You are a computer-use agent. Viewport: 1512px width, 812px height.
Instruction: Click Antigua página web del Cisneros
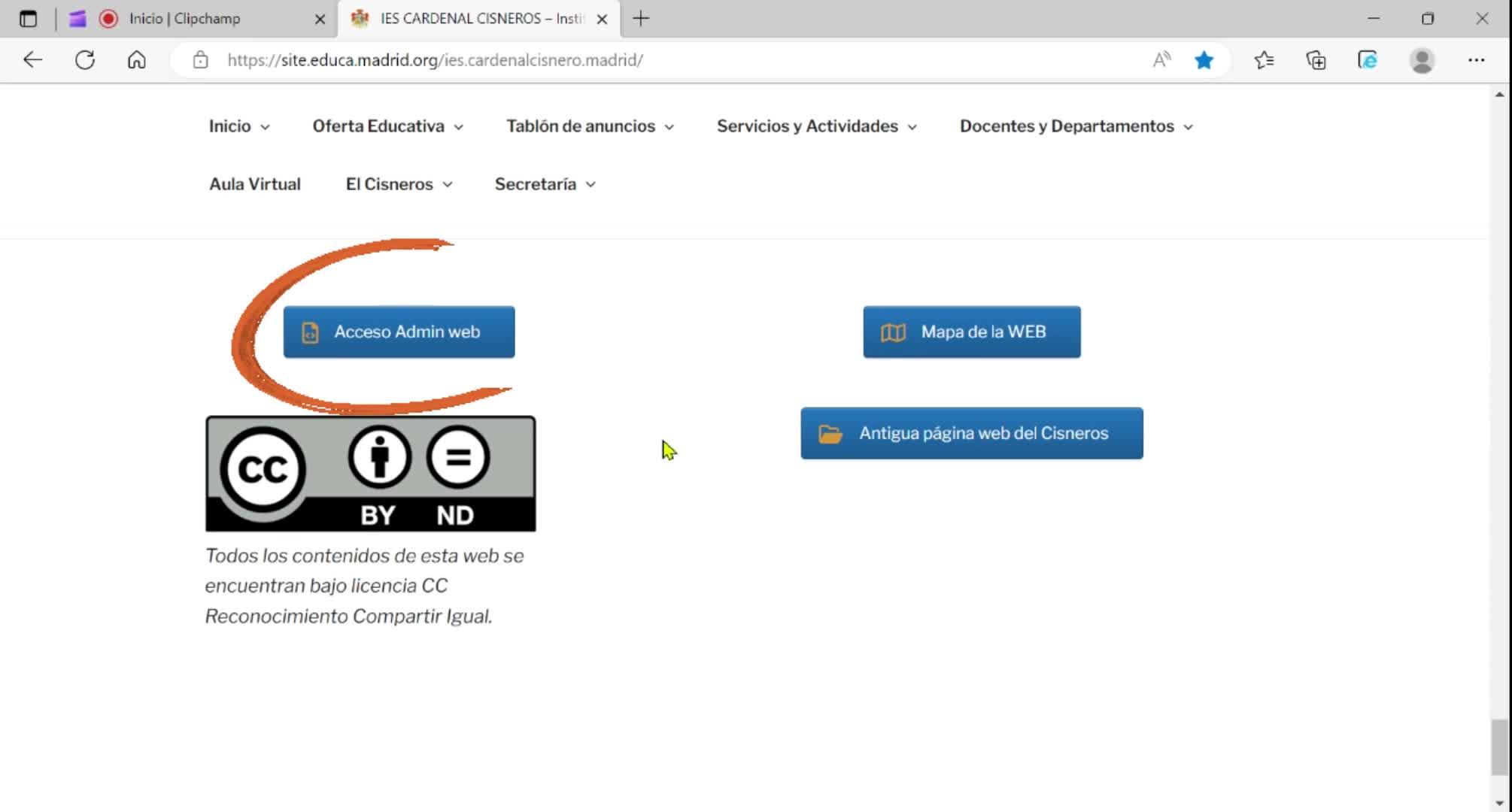point(971,433)
